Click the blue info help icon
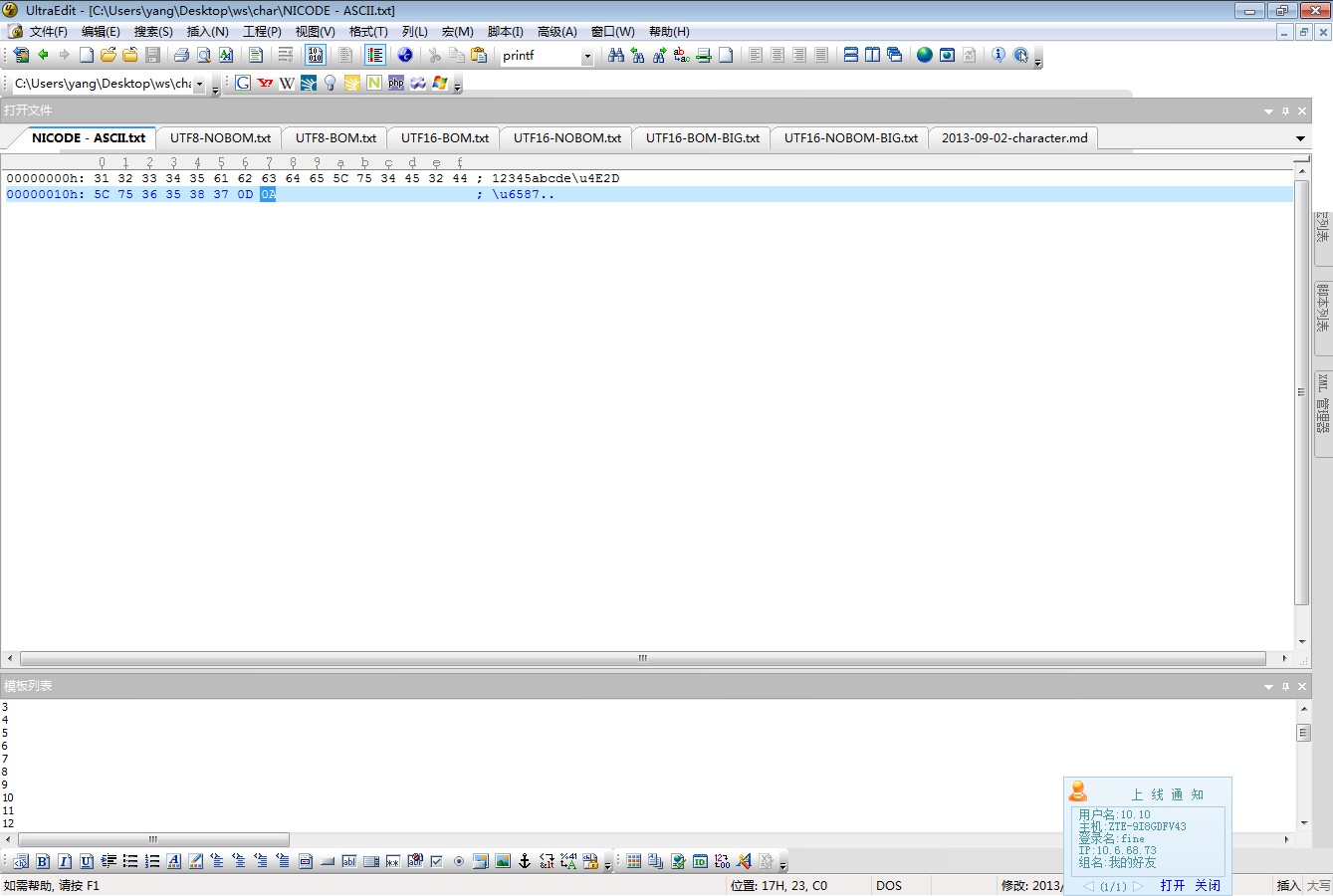The width and height of the screenshot is (1333, 896). coord(999,55)
